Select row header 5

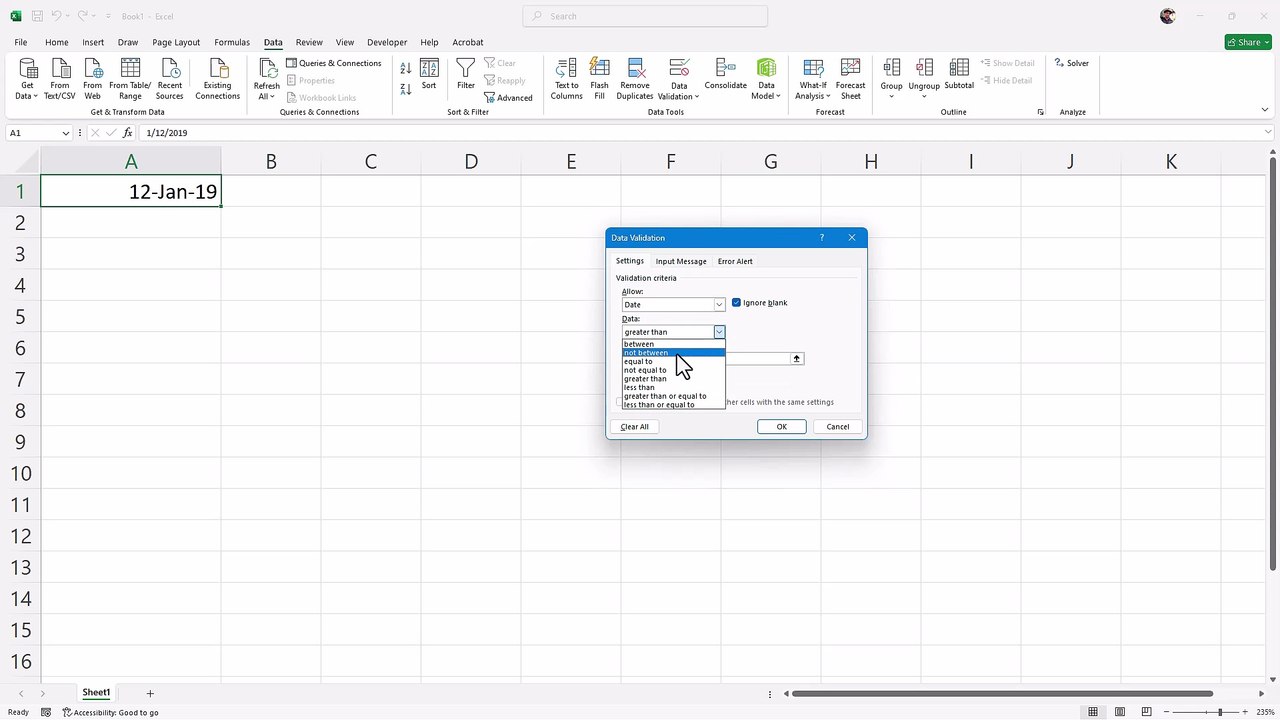[x=20, y=317]
